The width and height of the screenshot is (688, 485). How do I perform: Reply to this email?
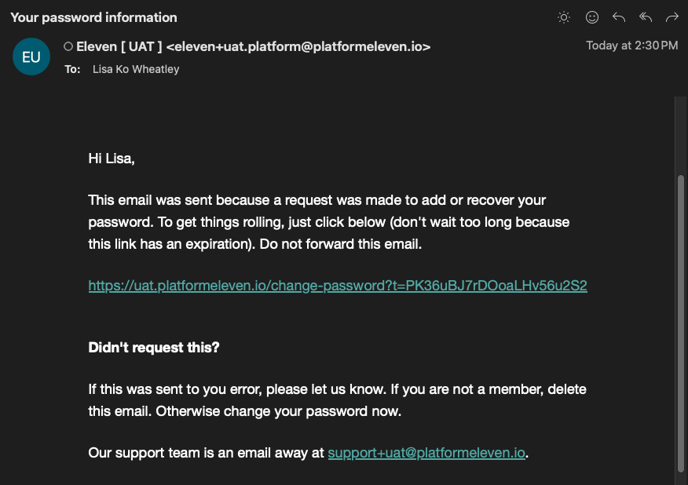pyautogui.click(x=619, y=18)
